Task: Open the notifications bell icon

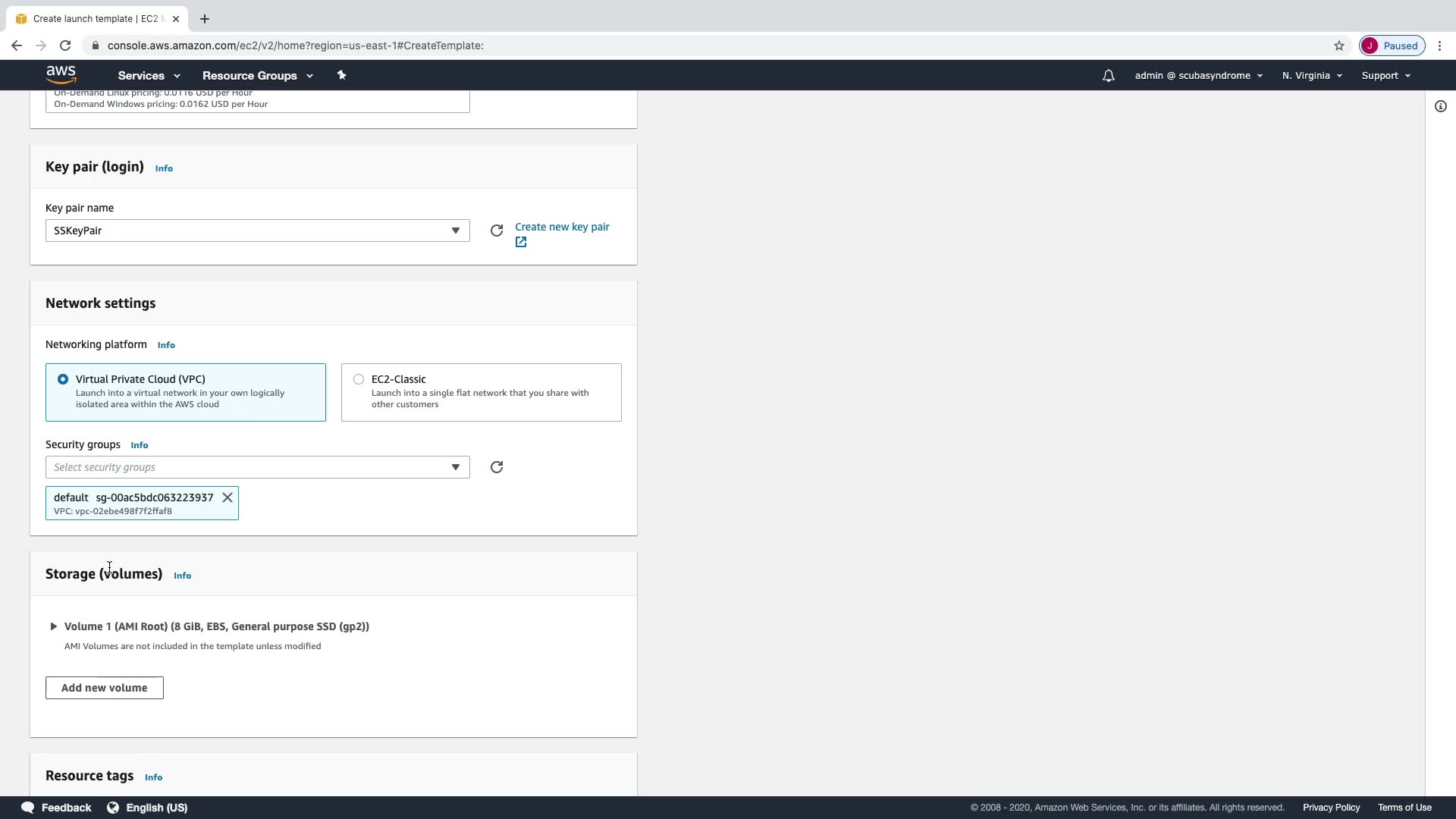Action: (1108, 76)
